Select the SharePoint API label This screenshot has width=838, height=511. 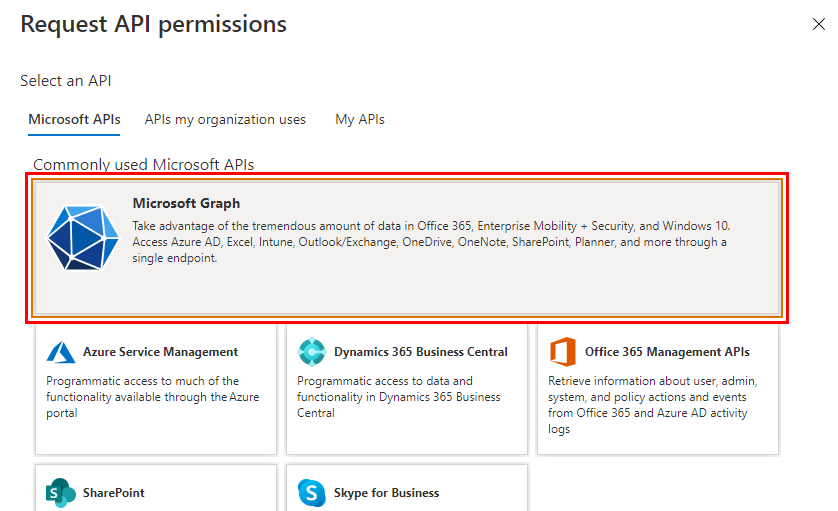coord(113,493)
